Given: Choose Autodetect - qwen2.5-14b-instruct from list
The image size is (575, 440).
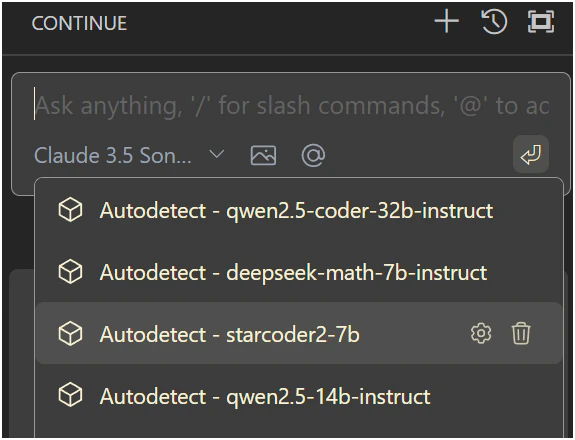Looking at the screenshot, I should tap(299, 395).
